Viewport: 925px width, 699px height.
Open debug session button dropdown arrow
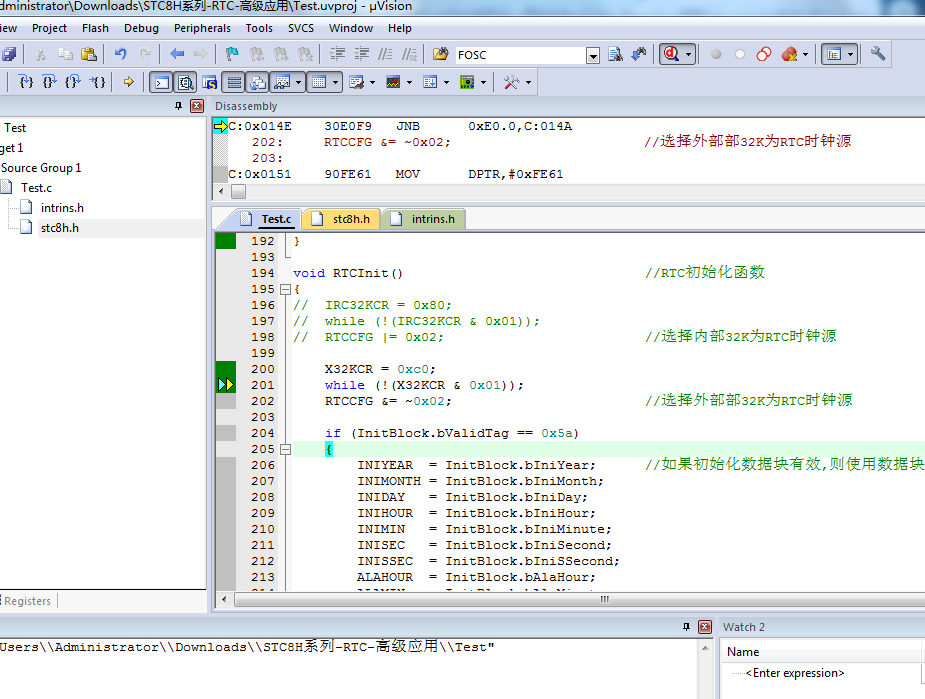[688, 54]
